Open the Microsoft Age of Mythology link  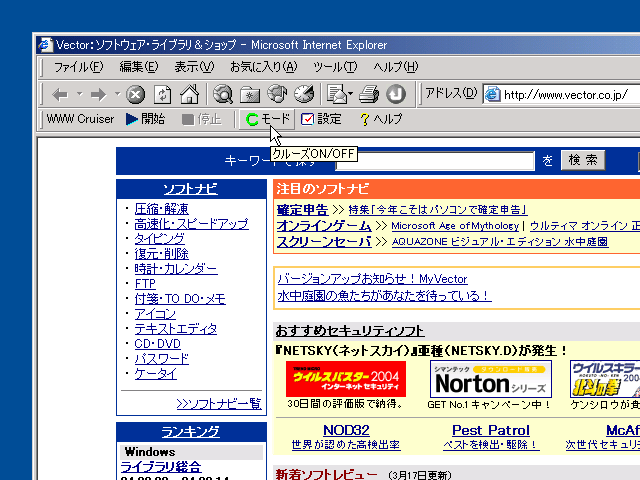pos(455,226)
